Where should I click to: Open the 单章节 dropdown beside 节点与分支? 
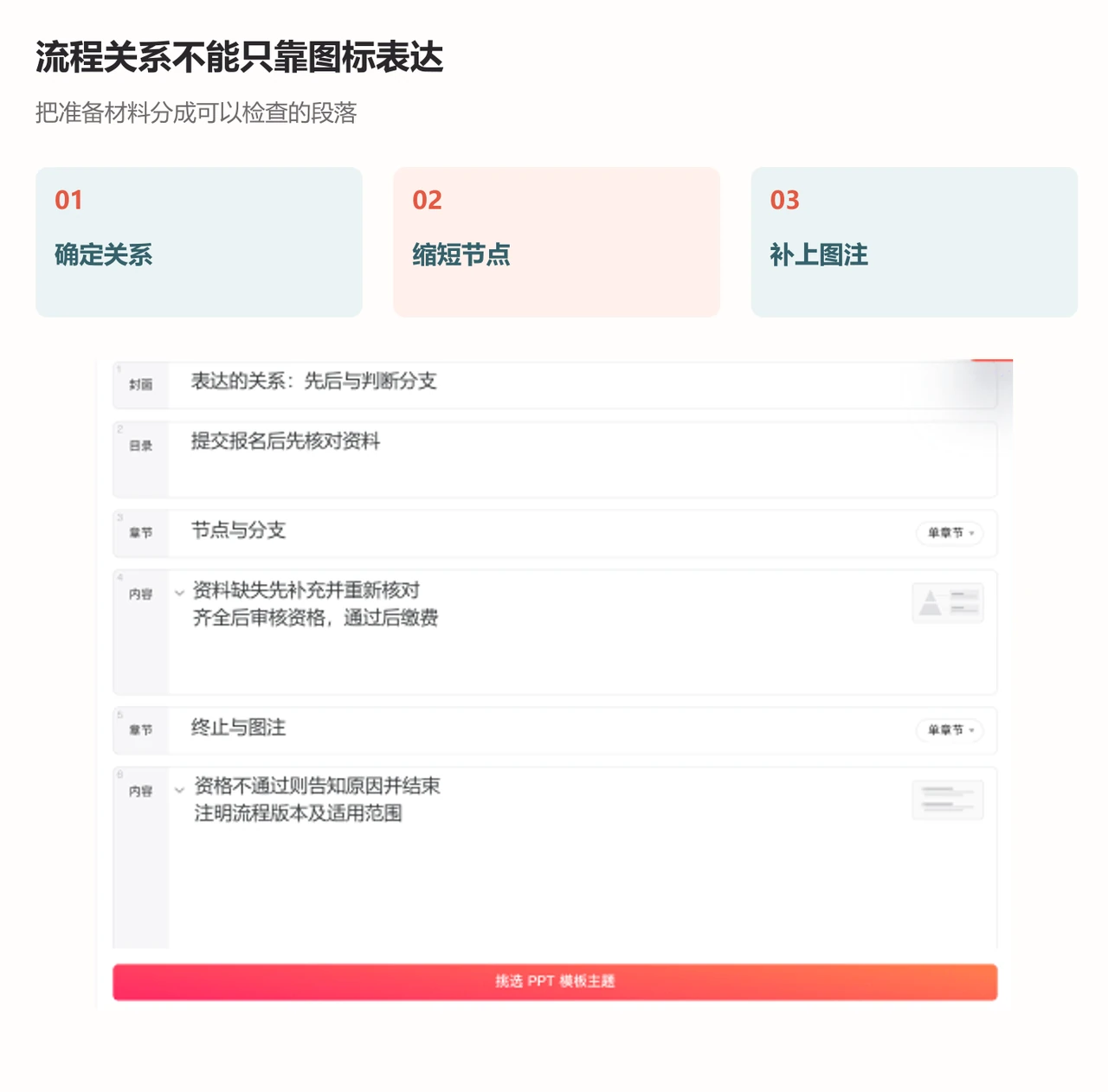tap(950, 533)
